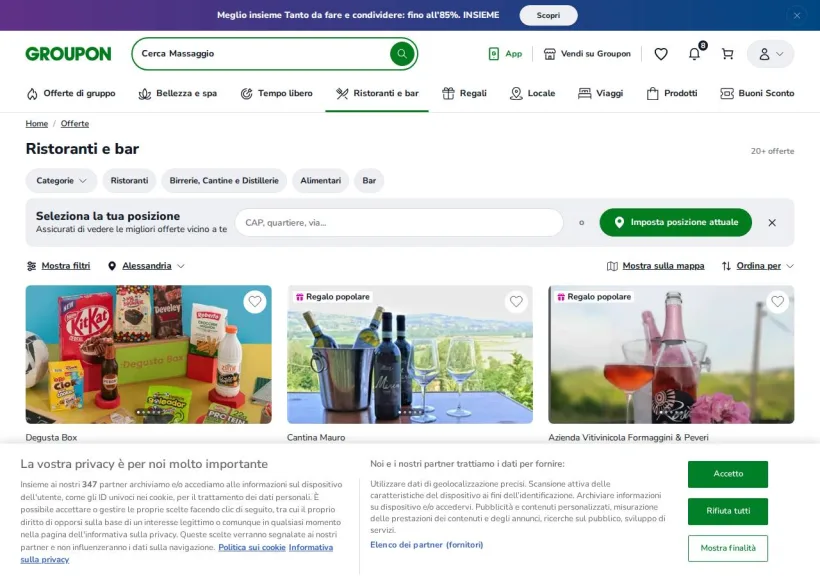Image resolution: width=820 pixels, height=577 pixels.
Task: Close the position selection panel
Action: pos(772,223)
